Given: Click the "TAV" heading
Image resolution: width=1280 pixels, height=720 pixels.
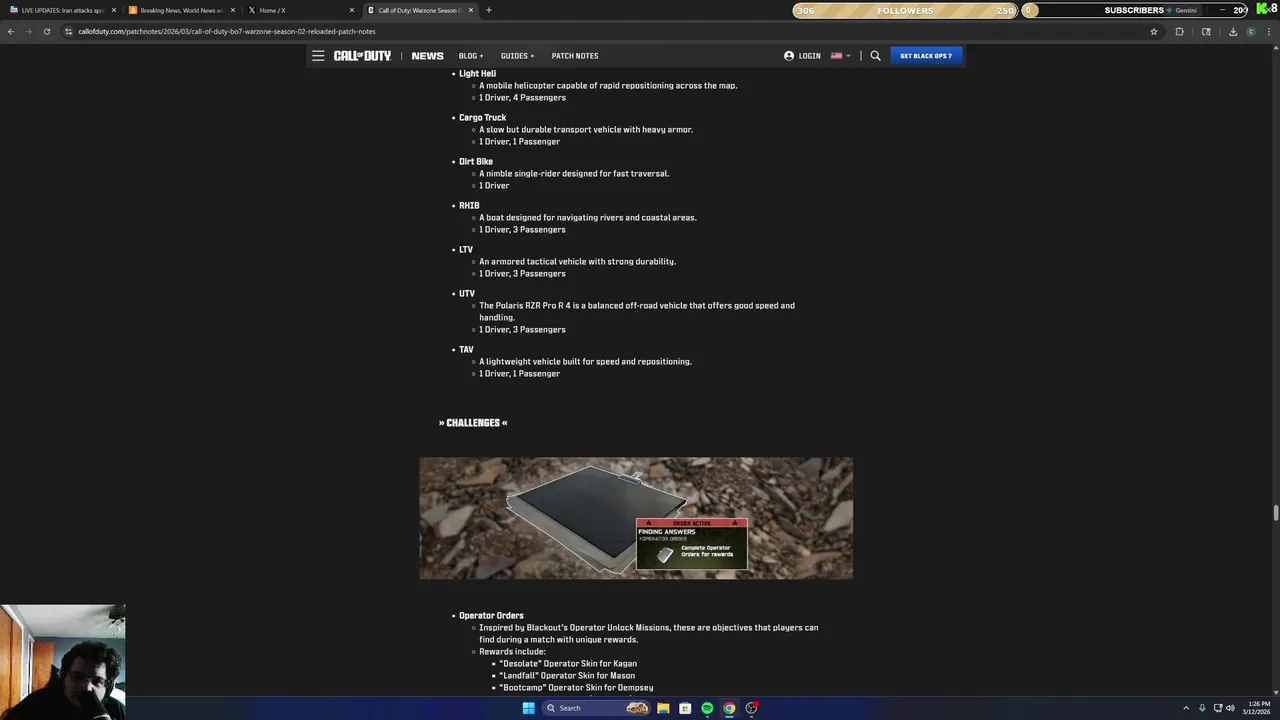Looking at the screenshot, I should 466,350.
